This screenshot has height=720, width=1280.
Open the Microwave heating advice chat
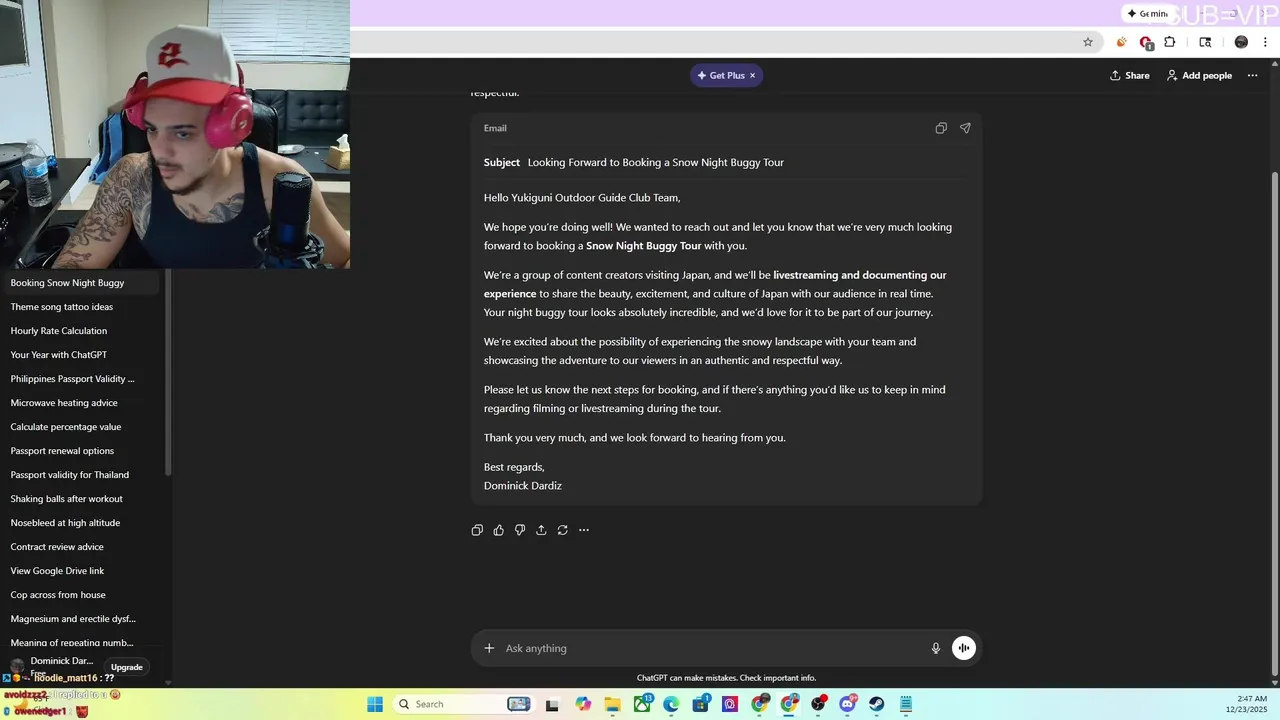(x=79, y=403)
